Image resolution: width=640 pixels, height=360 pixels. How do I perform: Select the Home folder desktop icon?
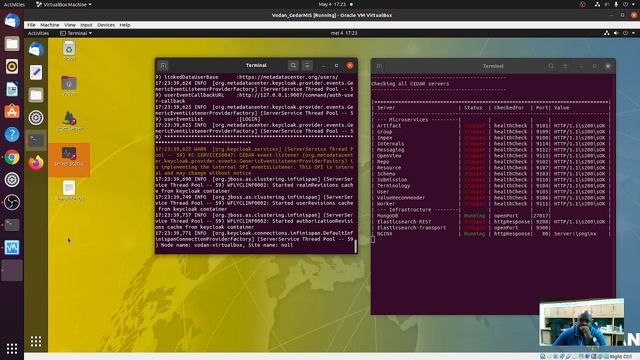point(69,86)
